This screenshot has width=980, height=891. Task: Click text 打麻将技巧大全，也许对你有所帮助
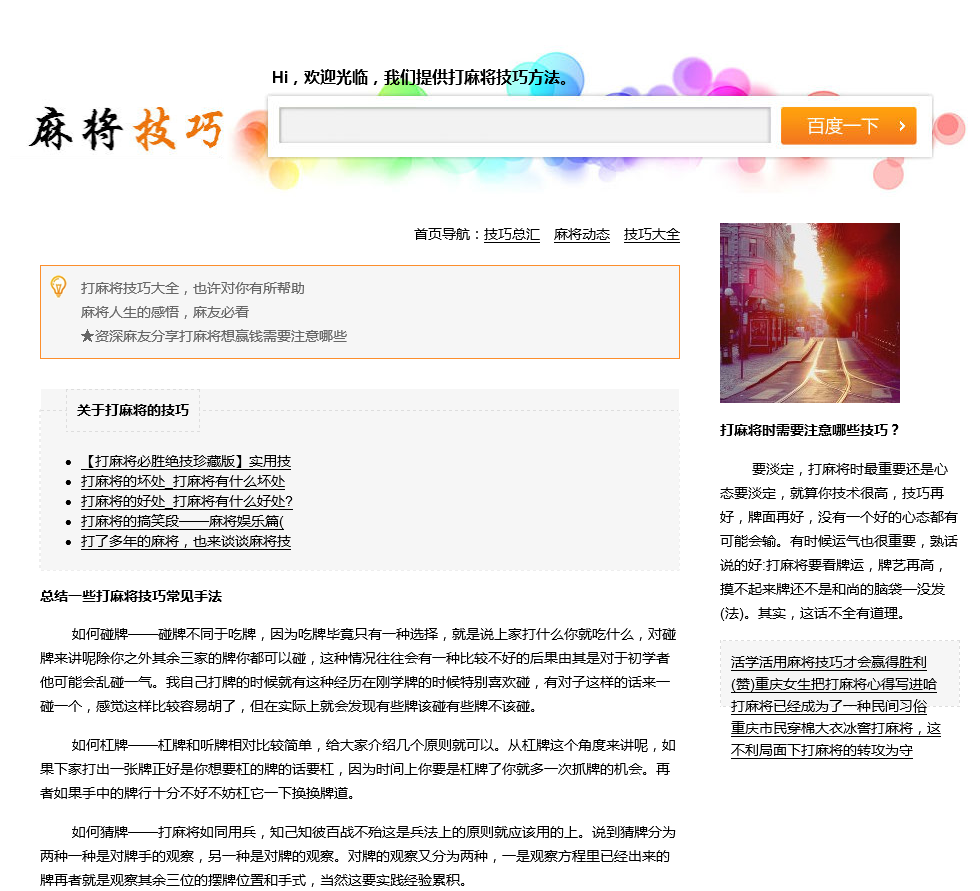(192, 288)
